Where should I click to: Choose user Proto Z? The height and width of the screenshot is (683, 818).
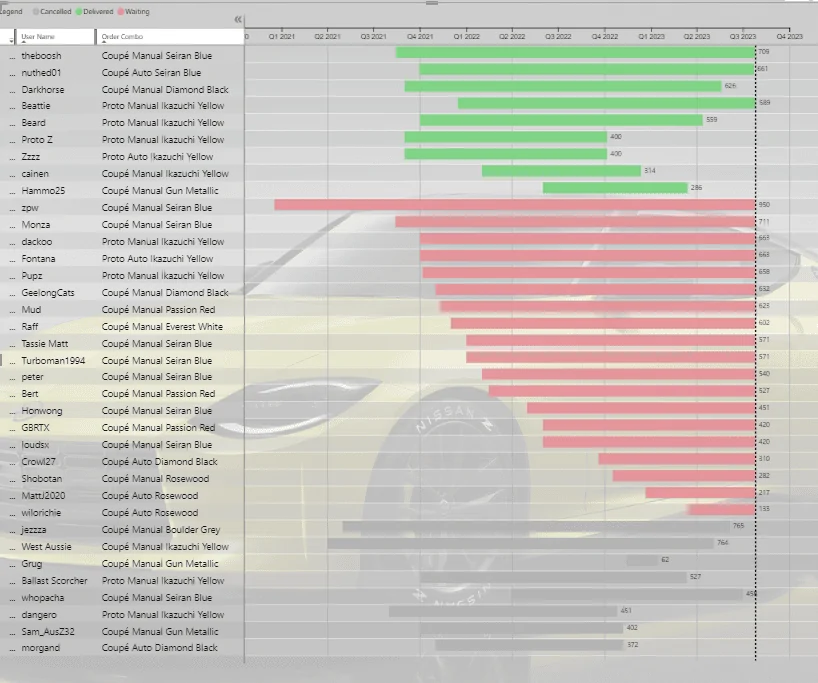coord(37,140)
